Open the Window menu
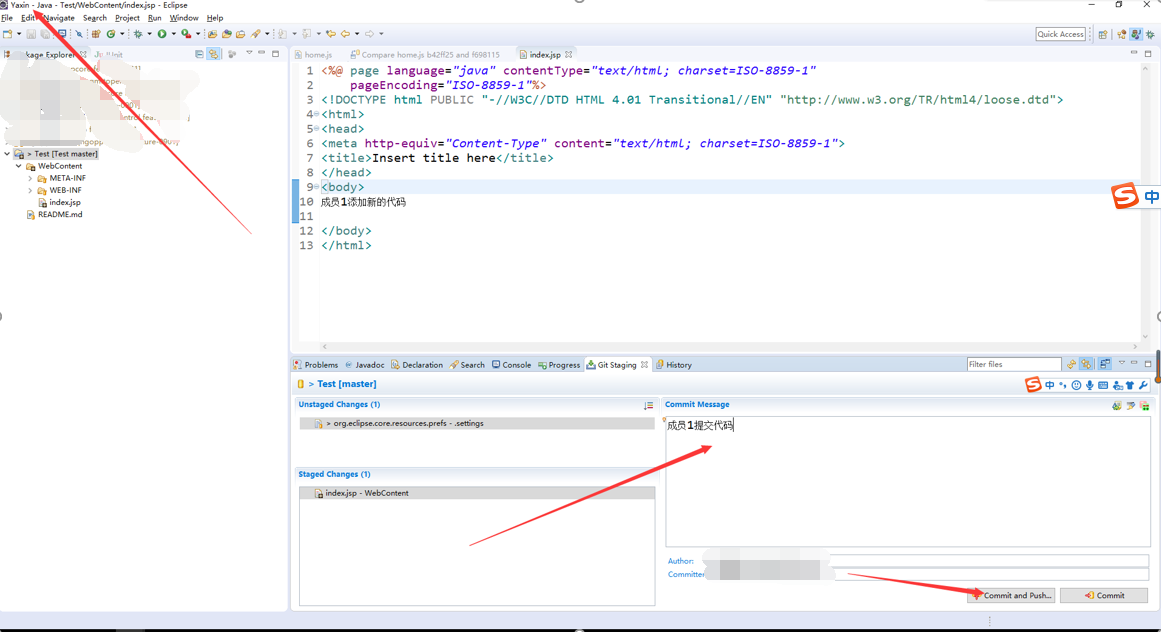 184,18
